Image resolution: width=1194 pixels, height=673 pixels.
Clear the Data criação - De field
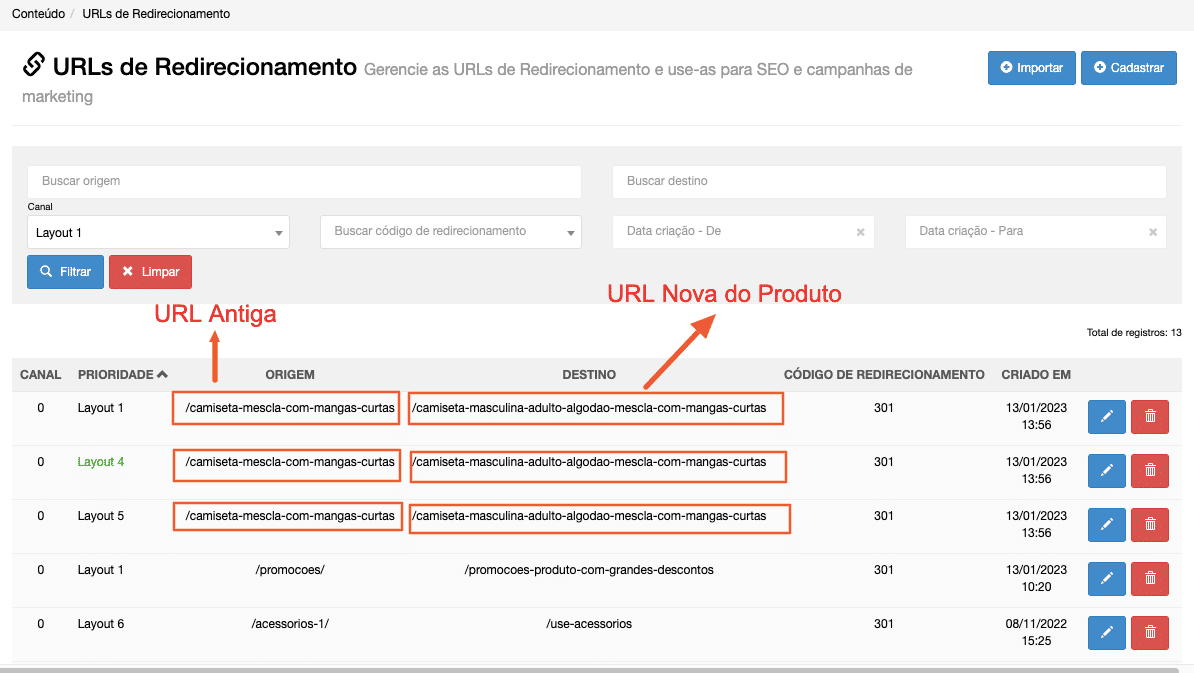[x=860, y=232]
